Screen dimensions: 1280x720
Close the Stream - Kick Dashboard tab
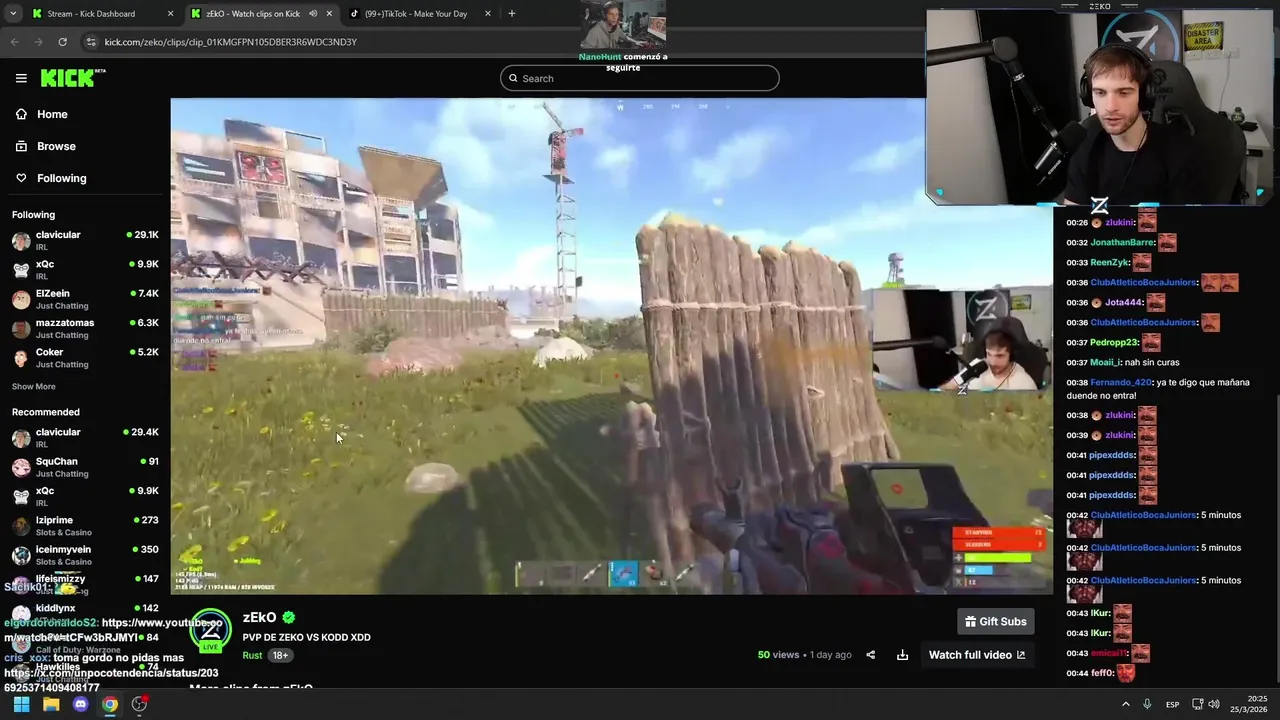(x=170, y=14)
